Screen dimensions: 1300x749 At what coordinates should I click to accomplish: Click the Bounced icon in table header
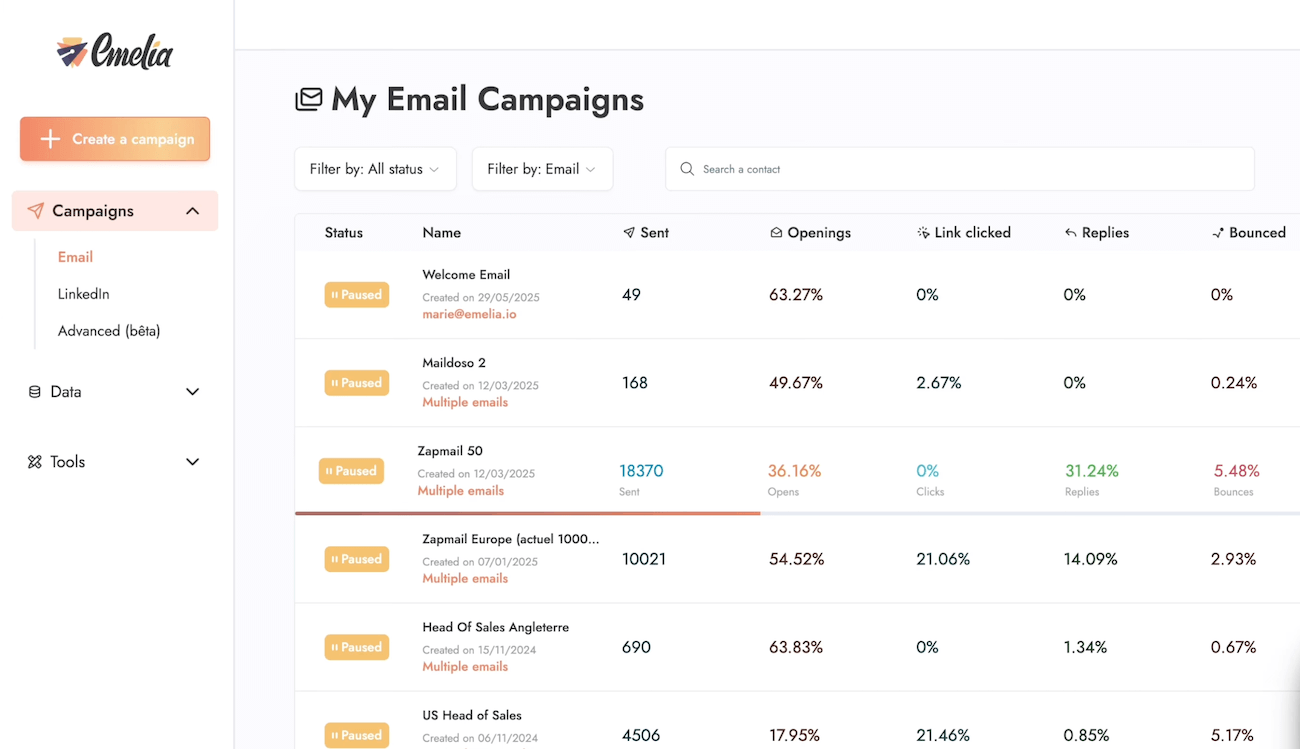click(1218, 233)
